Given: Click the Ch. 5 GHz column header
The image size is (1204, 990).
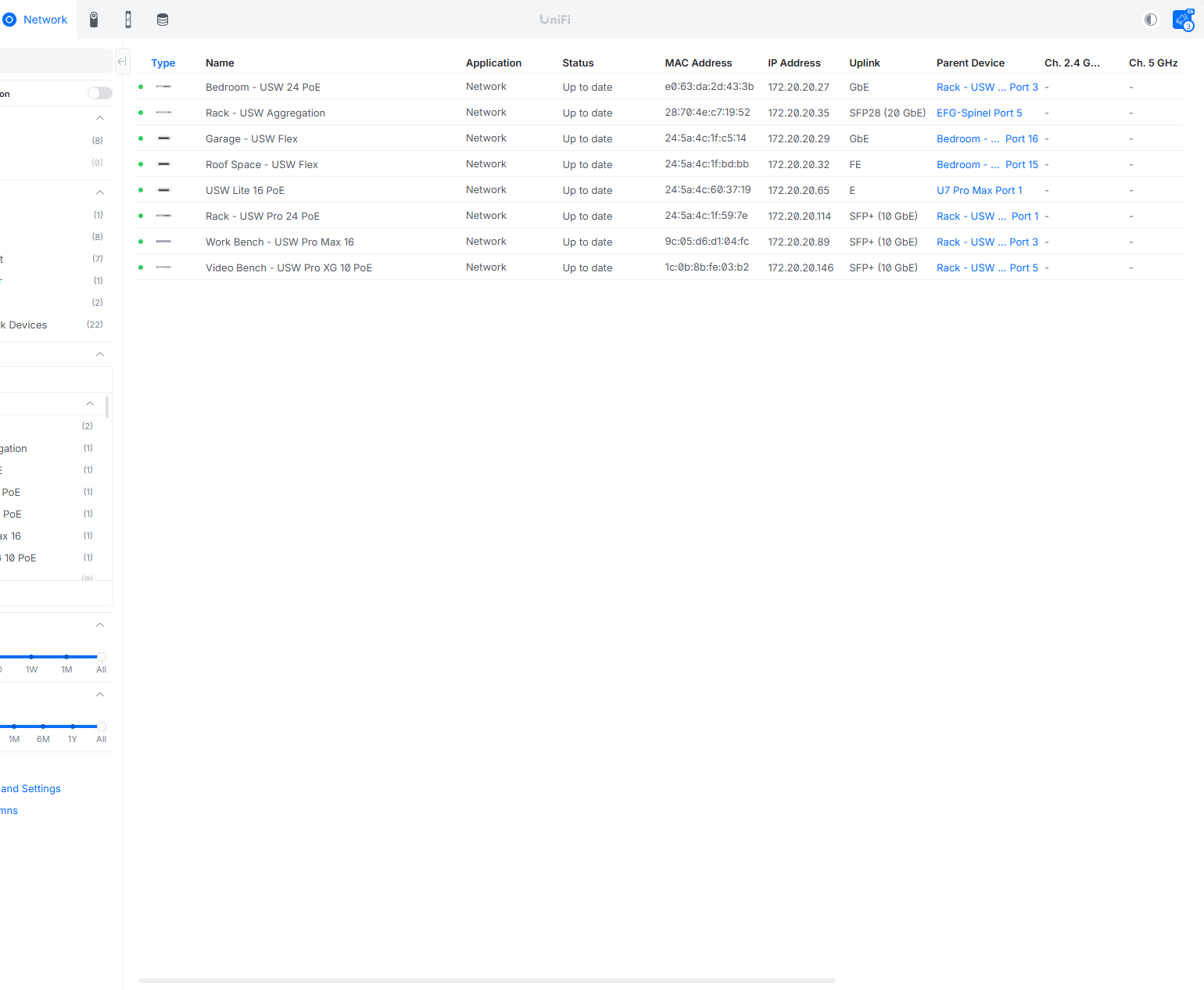Looking at the screenshot, I should 1153,63.
